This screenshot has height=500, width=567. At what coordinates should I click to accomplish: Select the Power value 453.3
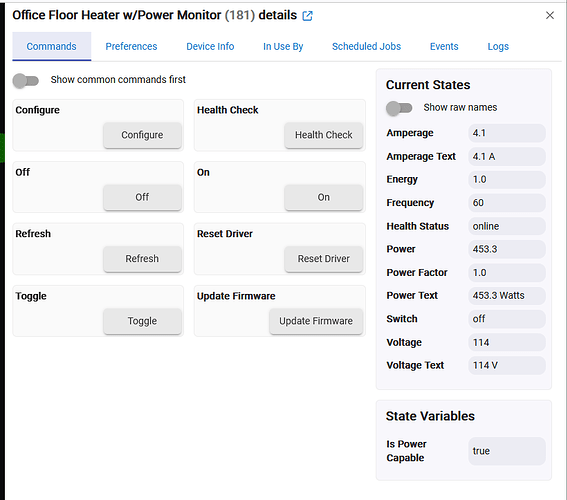coord(507,249)
